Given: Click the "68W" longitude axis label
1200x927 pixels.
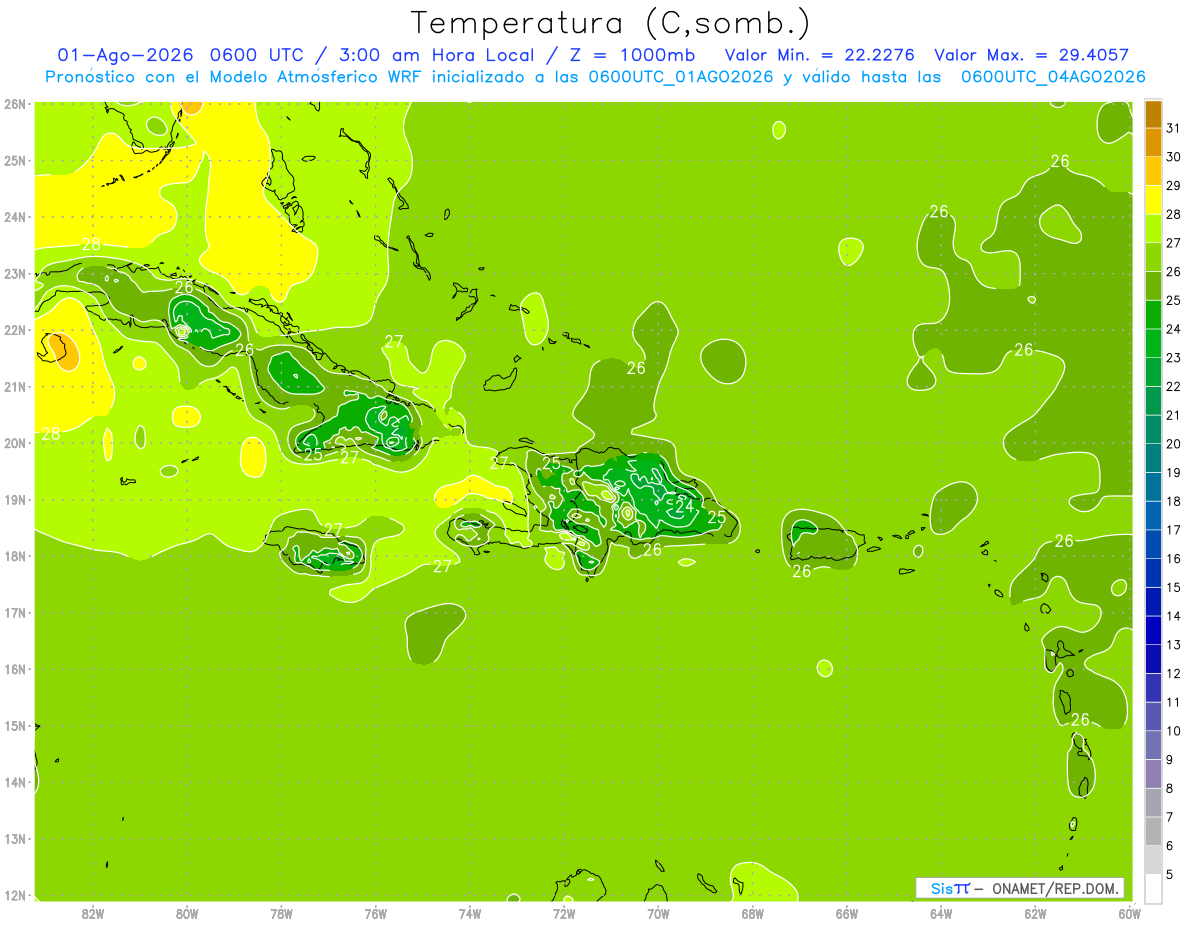Looking at the screenshot, I should click(752, 913).
